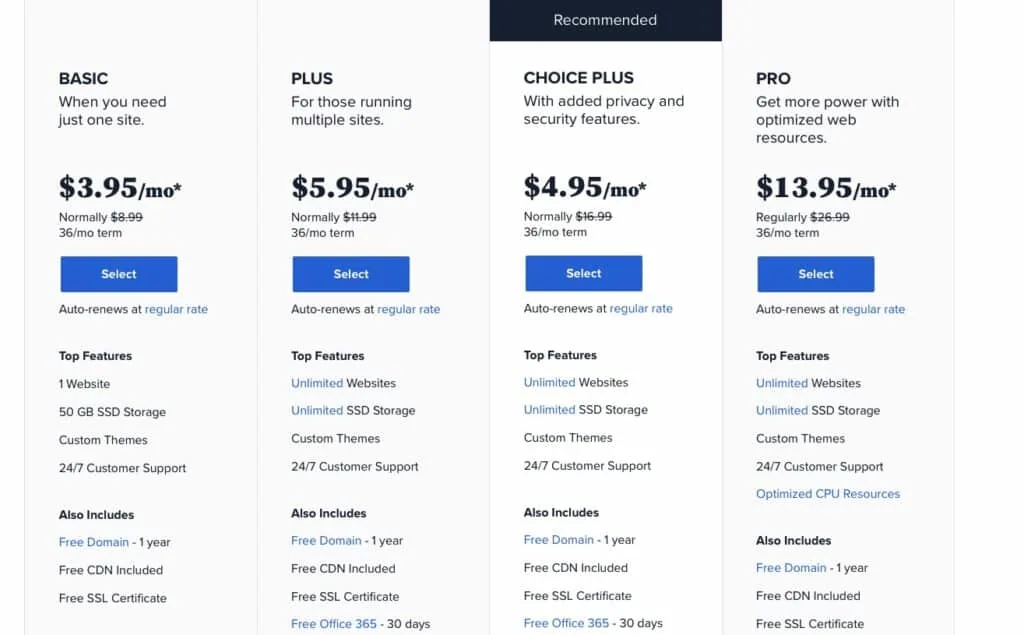Screen dimensions: 1024x635
Task: Click Free Domain link in PRO plan
Action: click(x=791, y=568)
